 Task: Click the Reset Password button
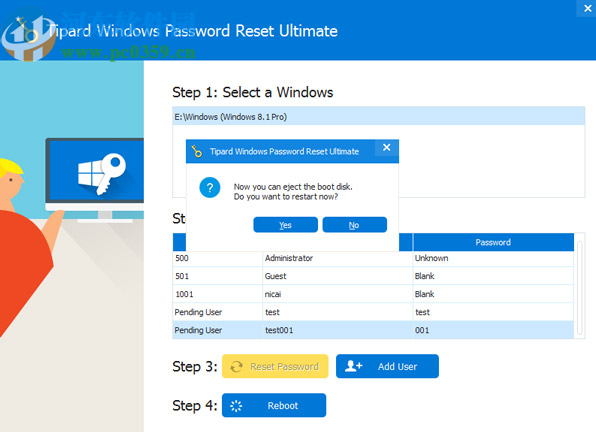tap(275, 366)
